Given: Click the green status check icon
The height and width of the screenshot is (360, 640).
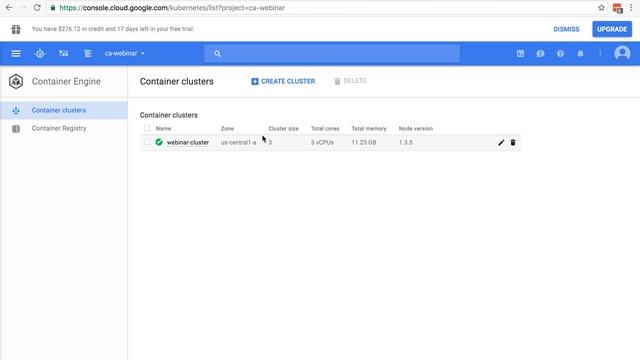Looking at the screenshot, I should [159, 142].
